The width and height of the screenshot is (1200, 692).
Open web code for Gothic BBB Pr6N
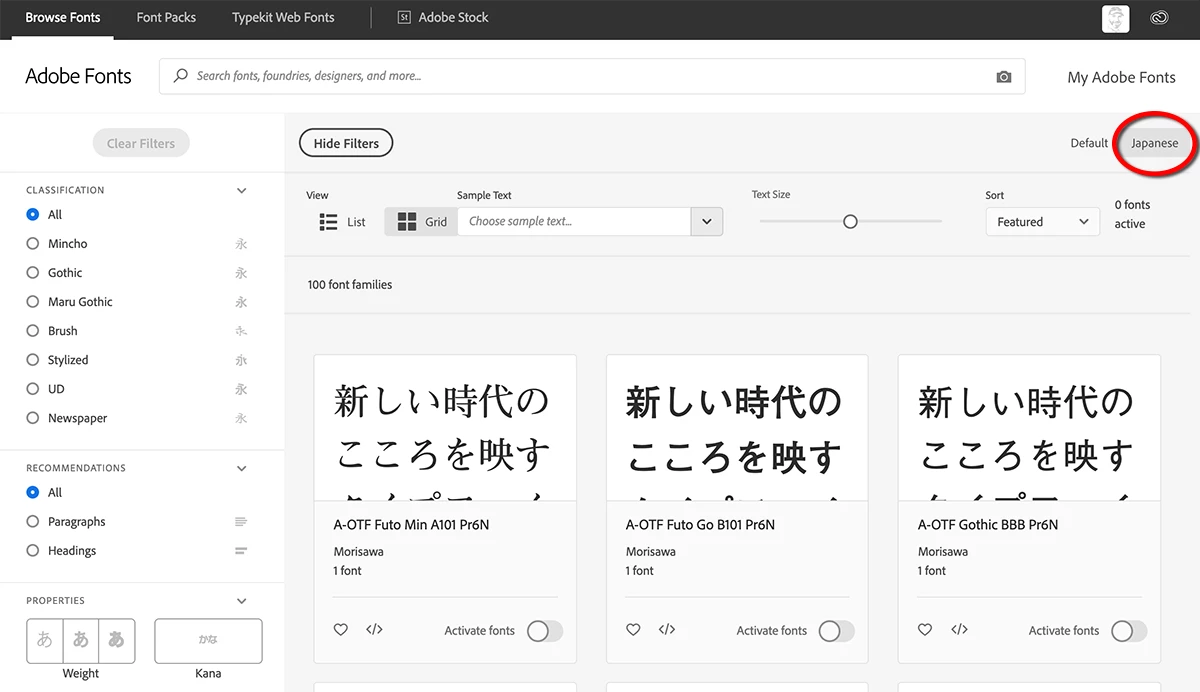(x=959, y=630)
